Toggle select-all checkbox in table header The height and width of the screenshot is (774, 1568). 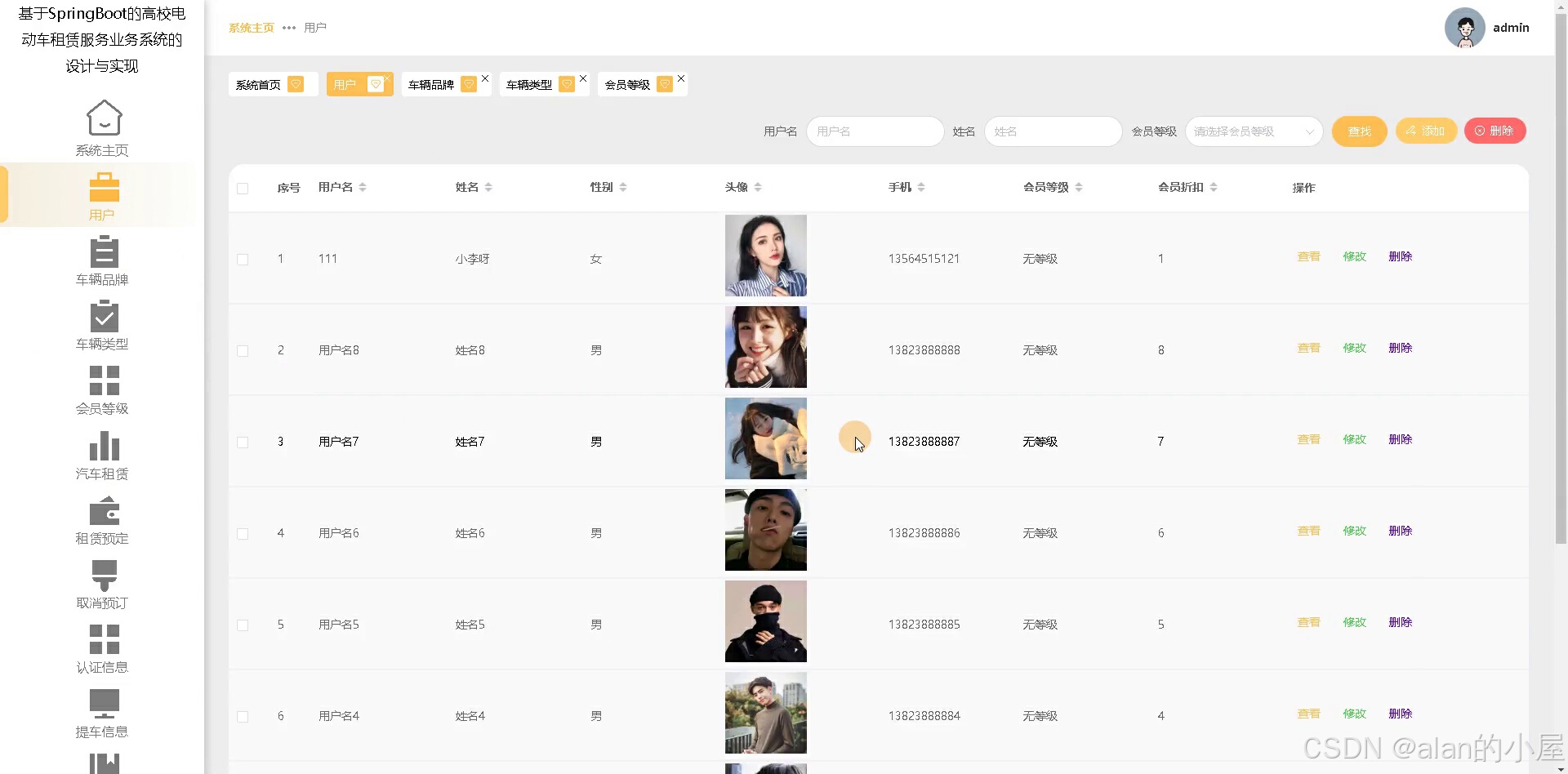pos(243,189)
